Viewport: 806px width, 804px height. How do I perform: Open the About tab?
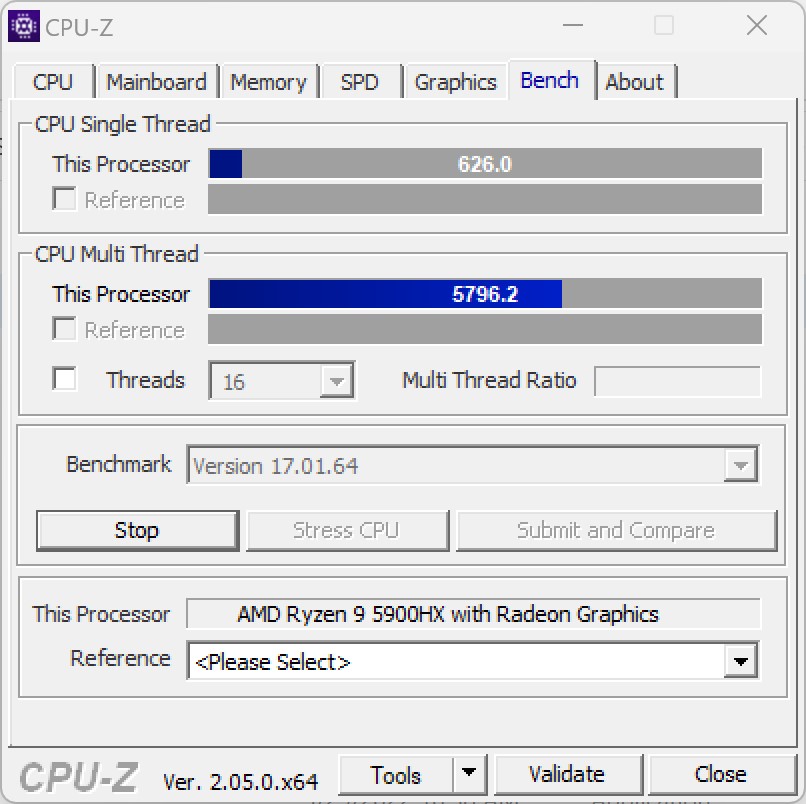(x=635, y=82)
